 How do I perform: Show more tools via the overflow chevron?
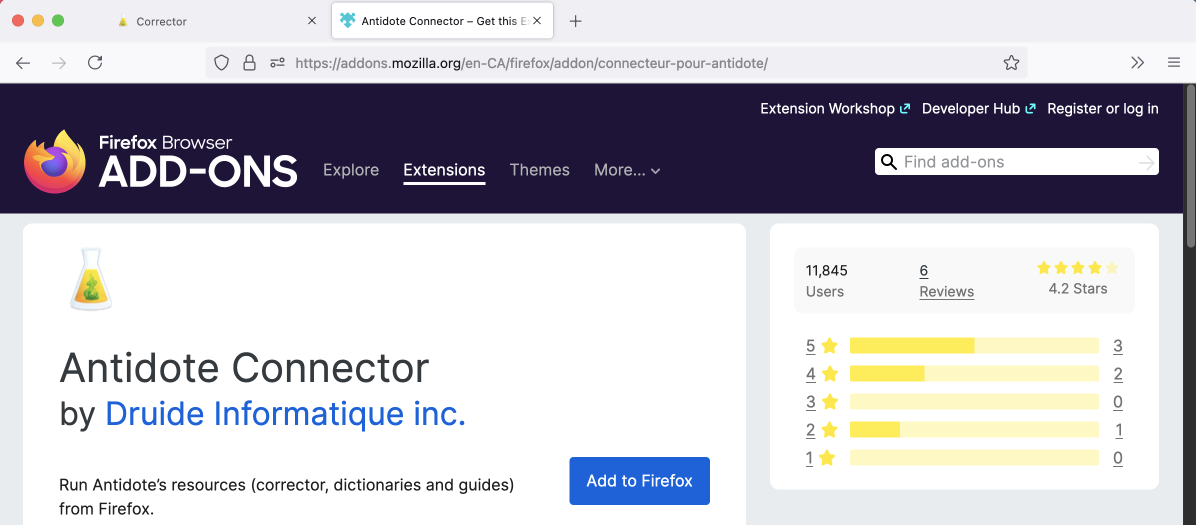[1137, 63]
